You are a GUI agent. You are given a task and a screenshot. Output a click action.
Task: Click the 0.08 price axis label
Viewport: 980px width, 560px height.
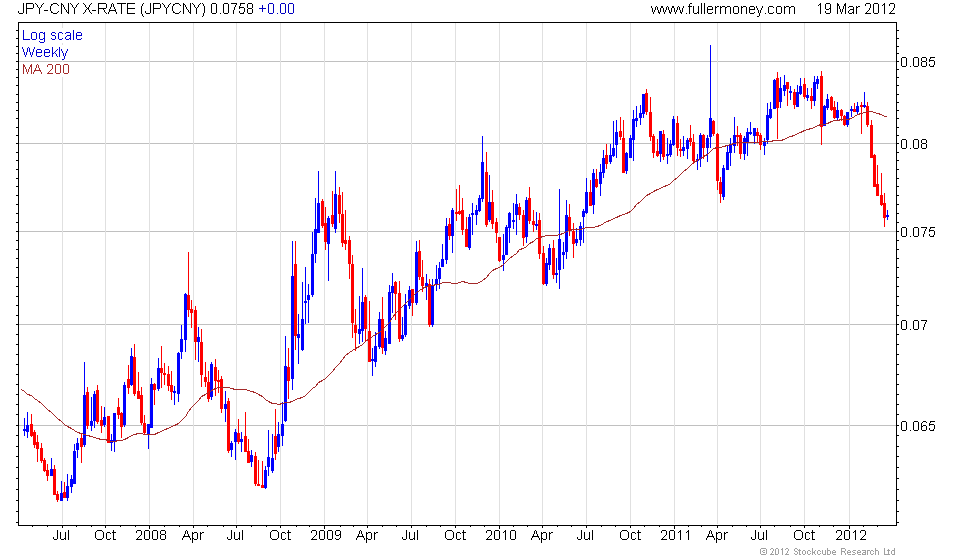pos(914,144)
